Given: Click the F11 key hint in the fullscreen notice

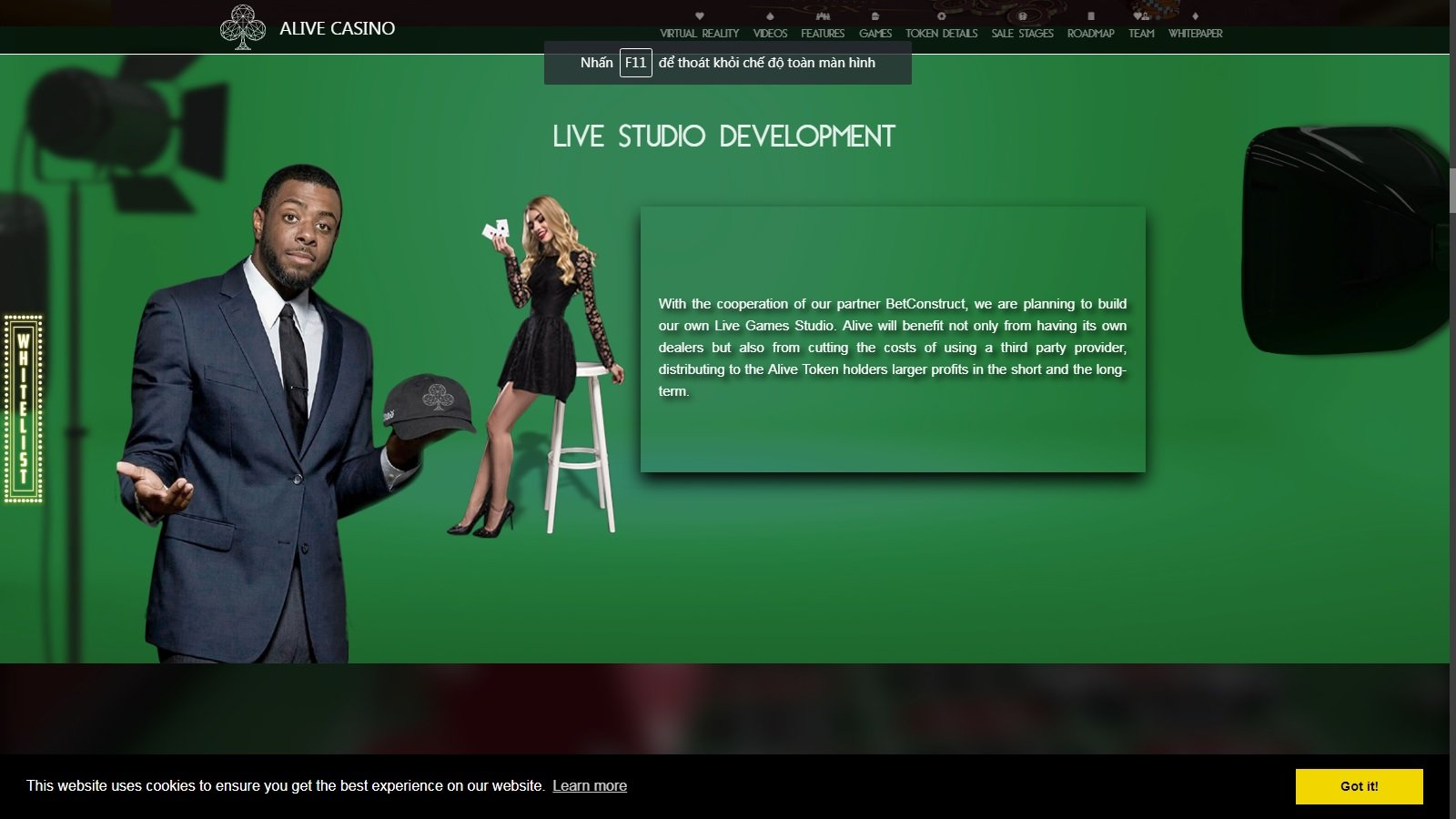Looking at the screenshot, I should 635,63.
